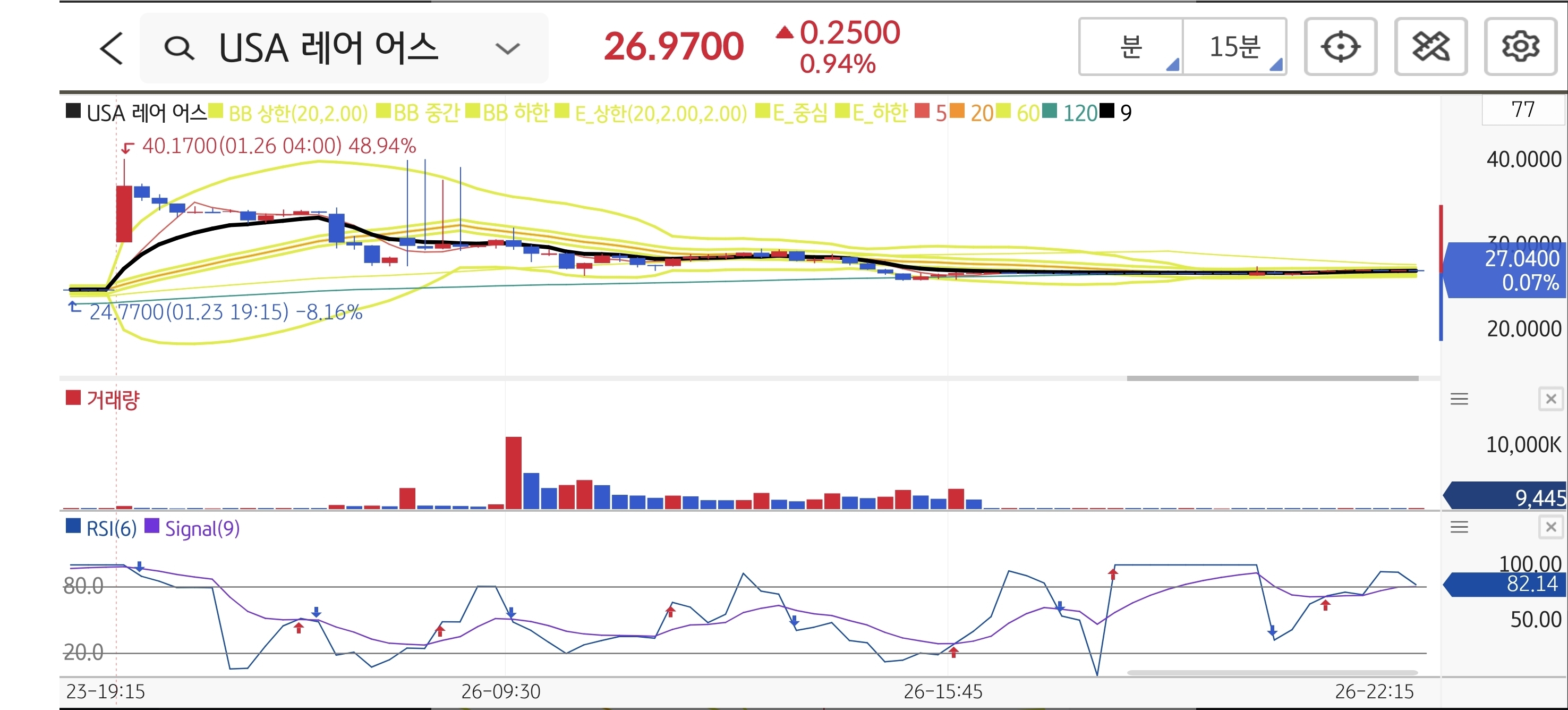Viewport: 1568px width, 710px height.
Task: Open the 분 chart type dropdown
Action: tap(1131, 47)
